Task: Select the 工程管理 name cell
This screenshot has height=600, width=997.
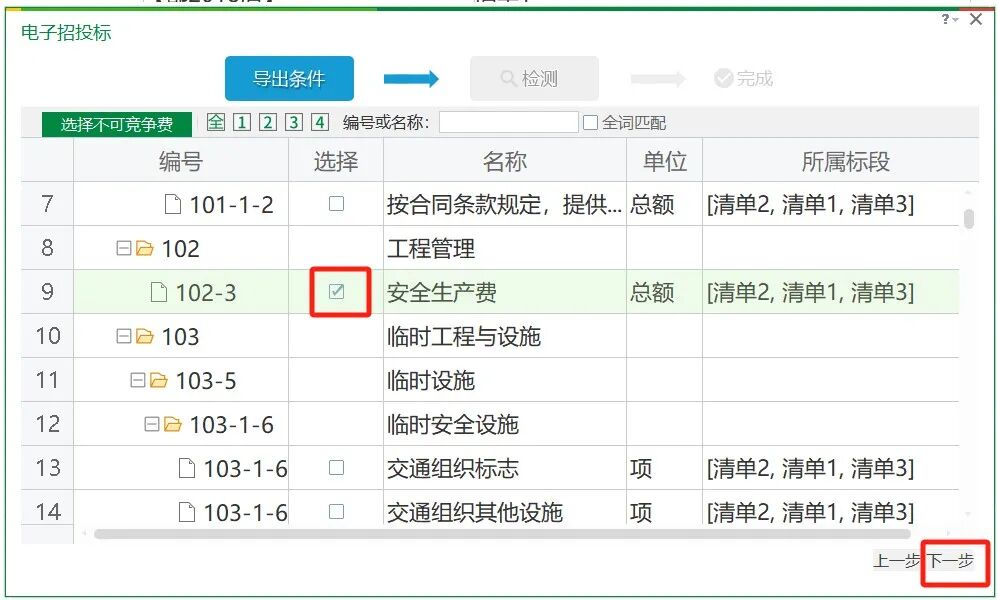Action: (x=505, y=248)
